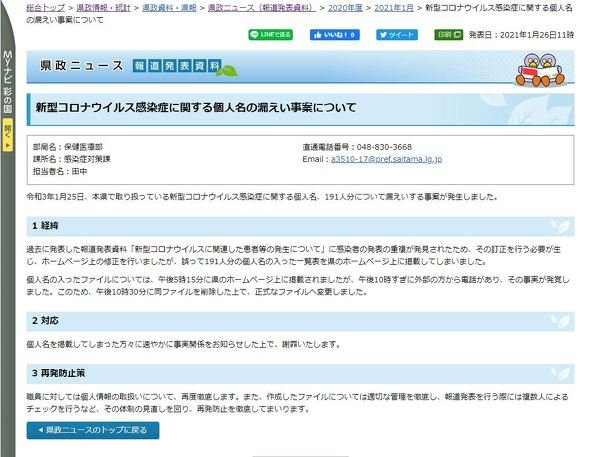590x457 pixels.
Task: Select 担当者名：田中 text
Action: pyautogui.click(x=60, y=171)
